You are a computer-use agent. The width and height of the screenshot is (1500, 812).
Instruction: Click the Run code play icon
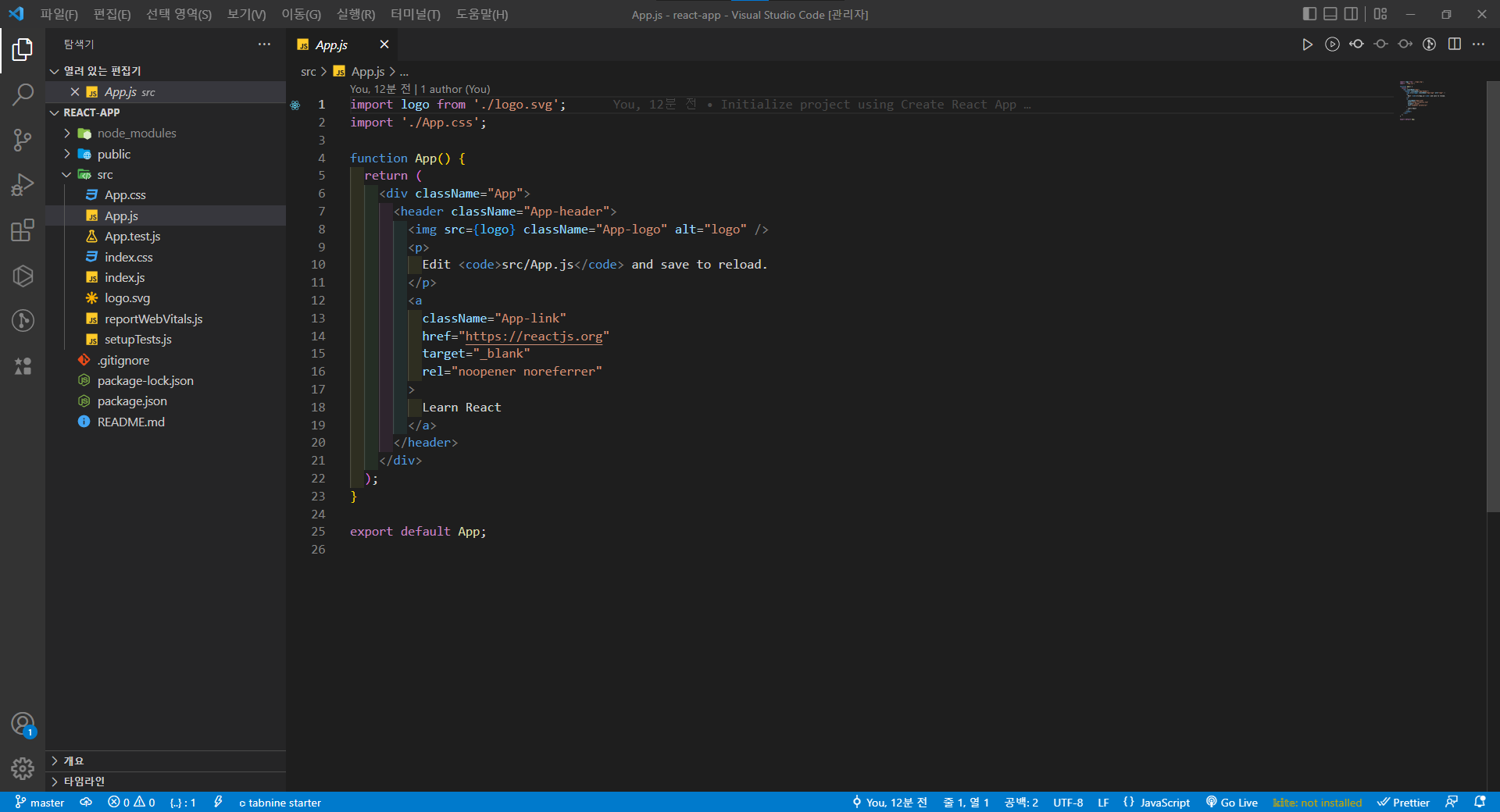[1307, 45]
